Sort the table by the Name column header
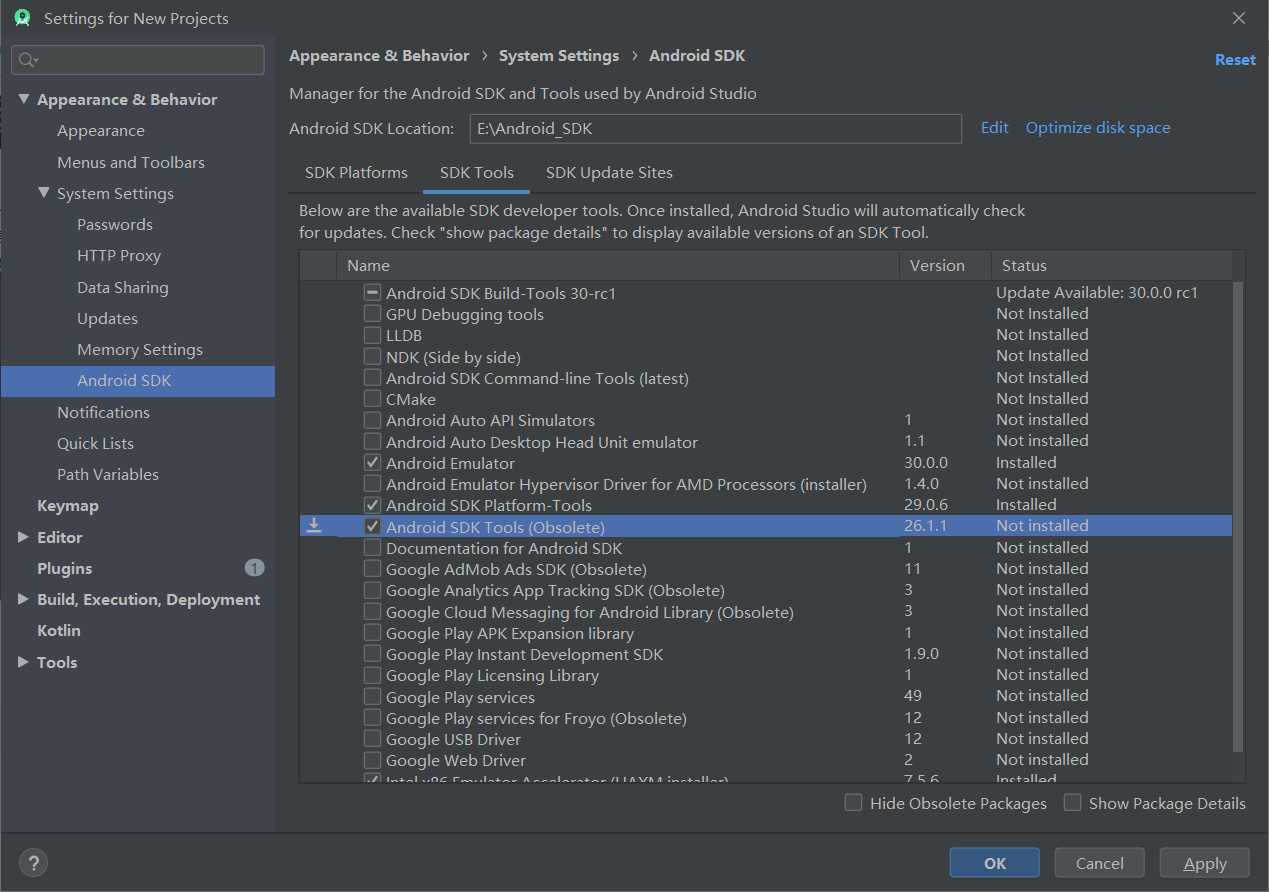1269x892 pixels. (x=618, y=265)
